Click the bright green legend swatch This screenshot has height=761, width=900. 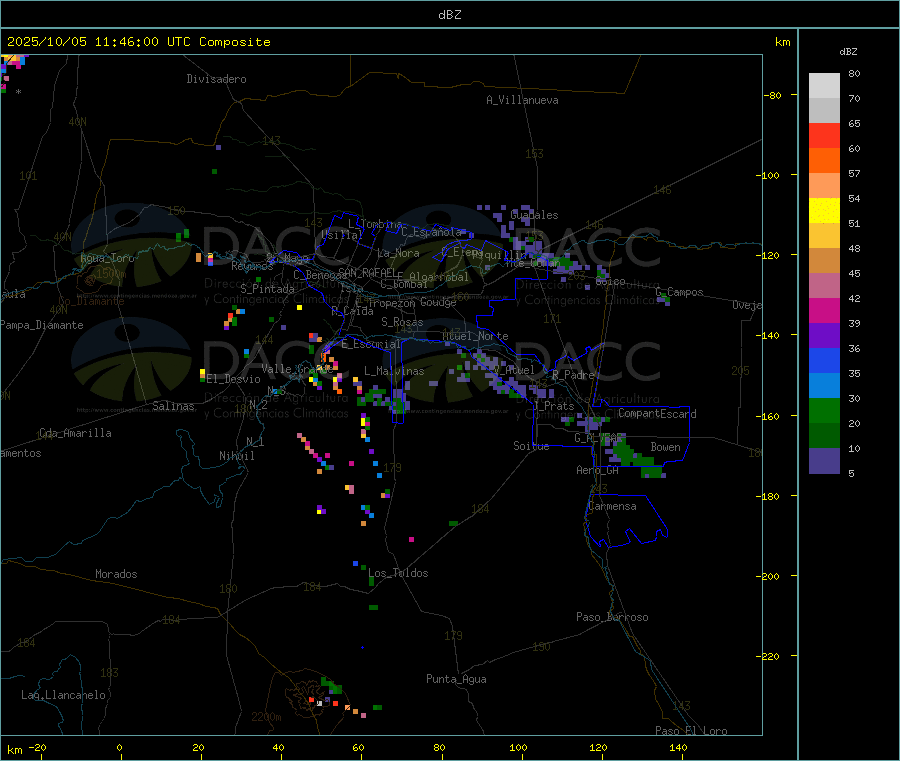pyautogui.click(x=824, y=411)
